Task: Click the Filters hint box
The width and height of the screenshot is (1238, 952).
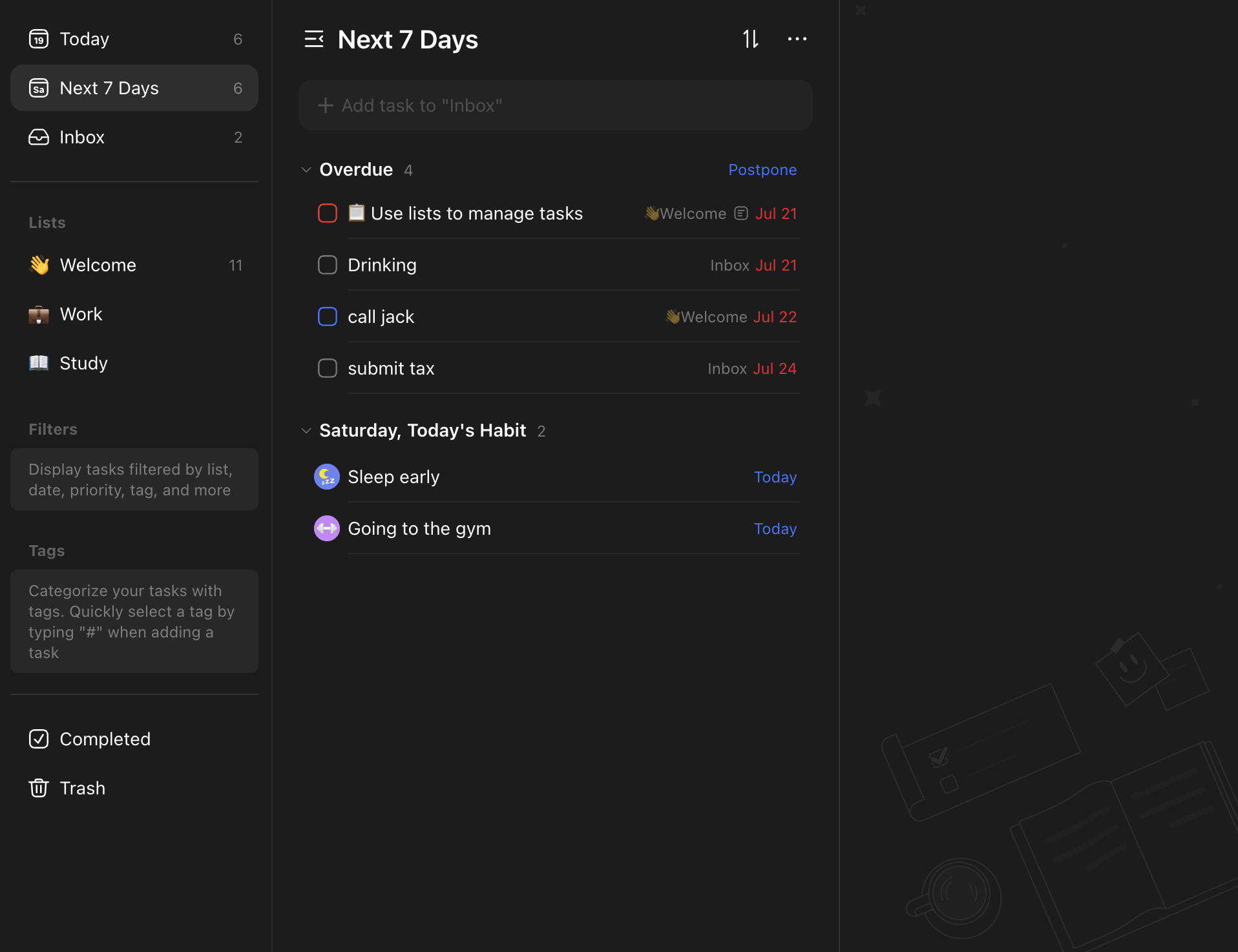Action: point(134,480)
